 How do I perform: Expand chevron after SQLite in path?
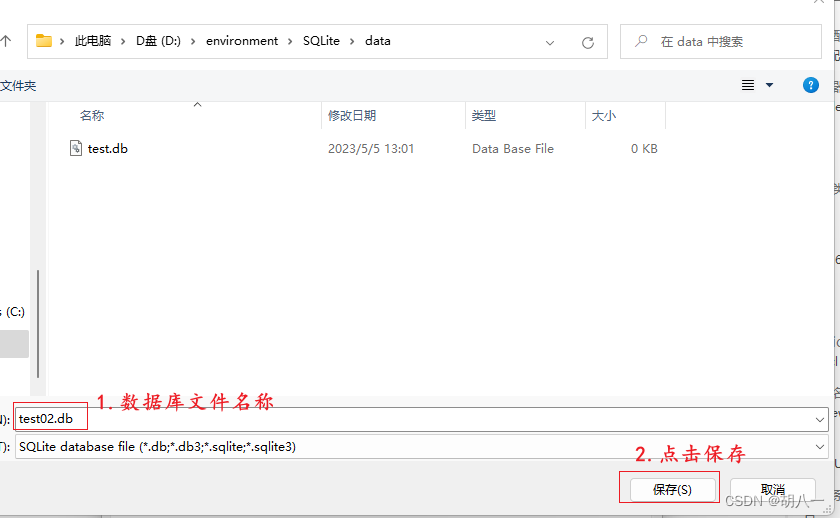352,41
